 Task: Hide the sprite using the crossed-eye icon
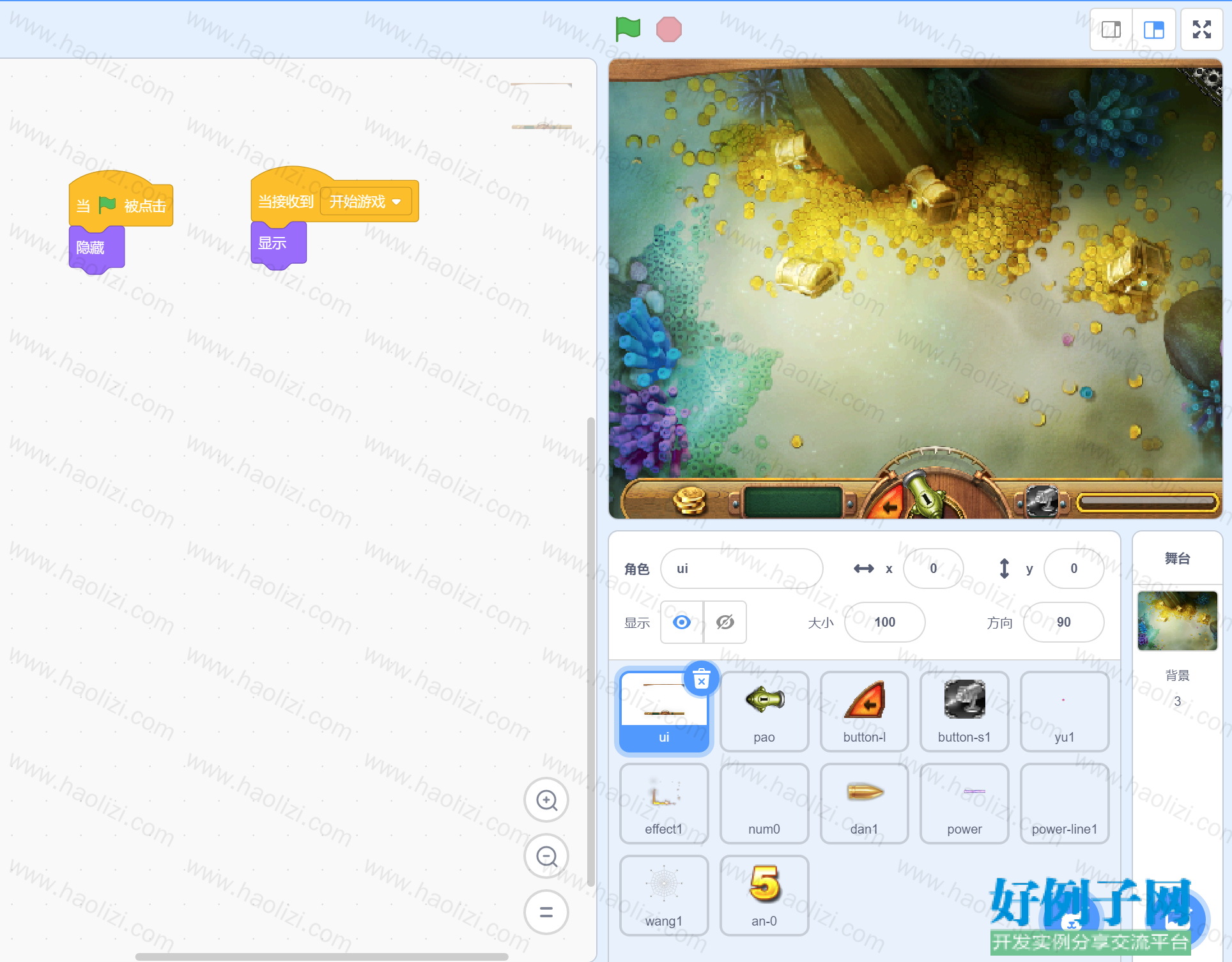[x=725, y=622]
